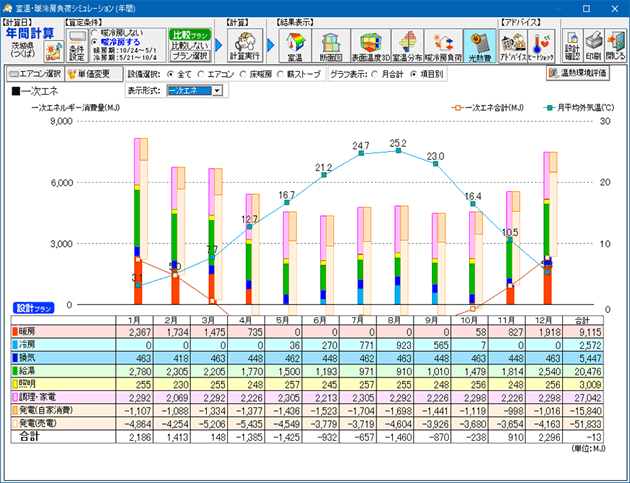The width and height of the screenshot is (630, 483).
Task: Open 表面温度3D view
Action: (x=370, y=45)
